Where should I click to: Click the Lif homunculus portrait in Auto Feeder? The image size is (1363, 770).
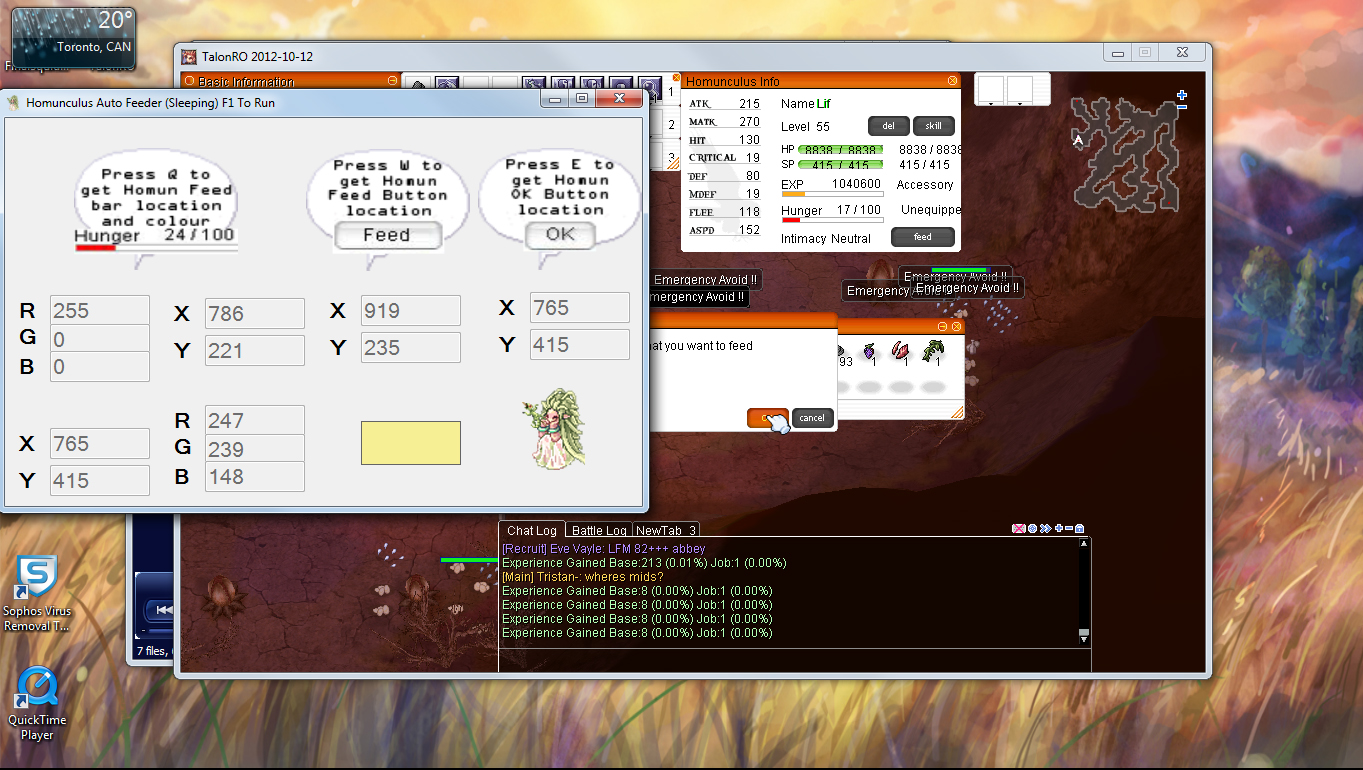(x=555, y=429)
